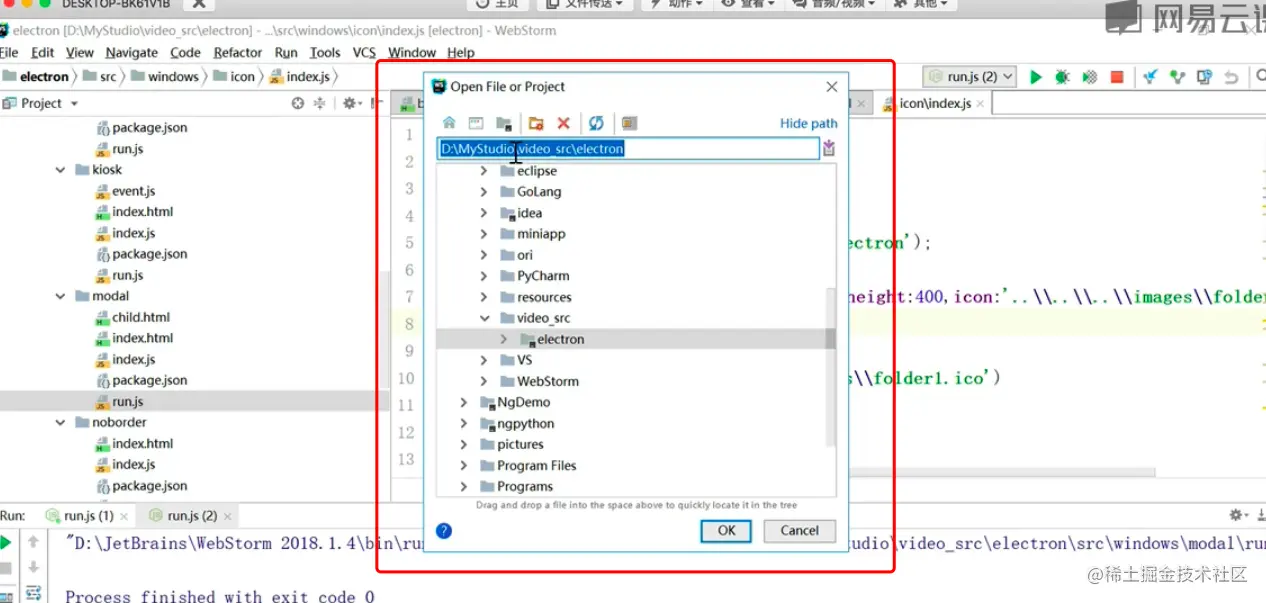Expand the Program Files folder node
1266x603 pixels.
pyautogui.click(x=464, y=465)
